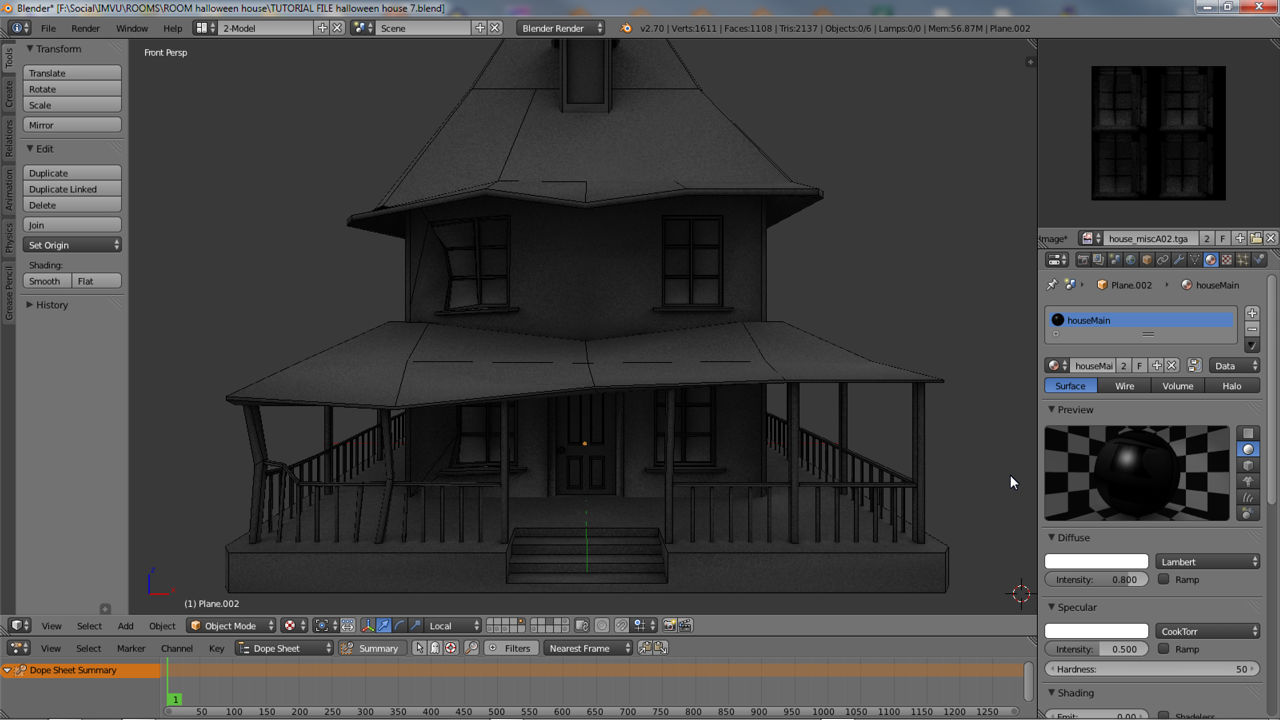The height and width of the screenshot is (720, 1280).
Task: Select the cube preview shape icon
Action: (1248, 465)
